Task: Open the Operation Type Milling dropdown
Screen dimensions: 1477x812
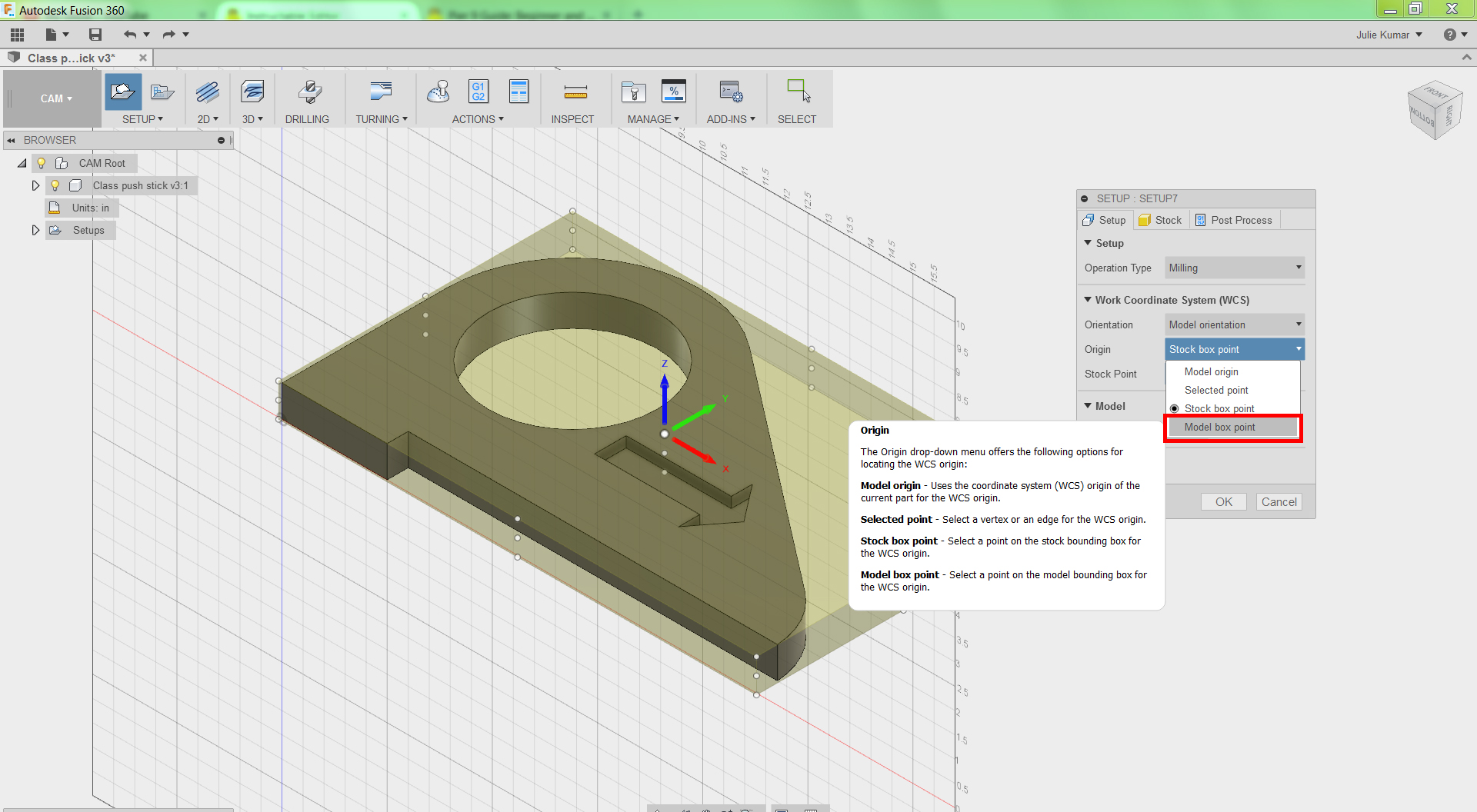Action: pos(1235,268)
